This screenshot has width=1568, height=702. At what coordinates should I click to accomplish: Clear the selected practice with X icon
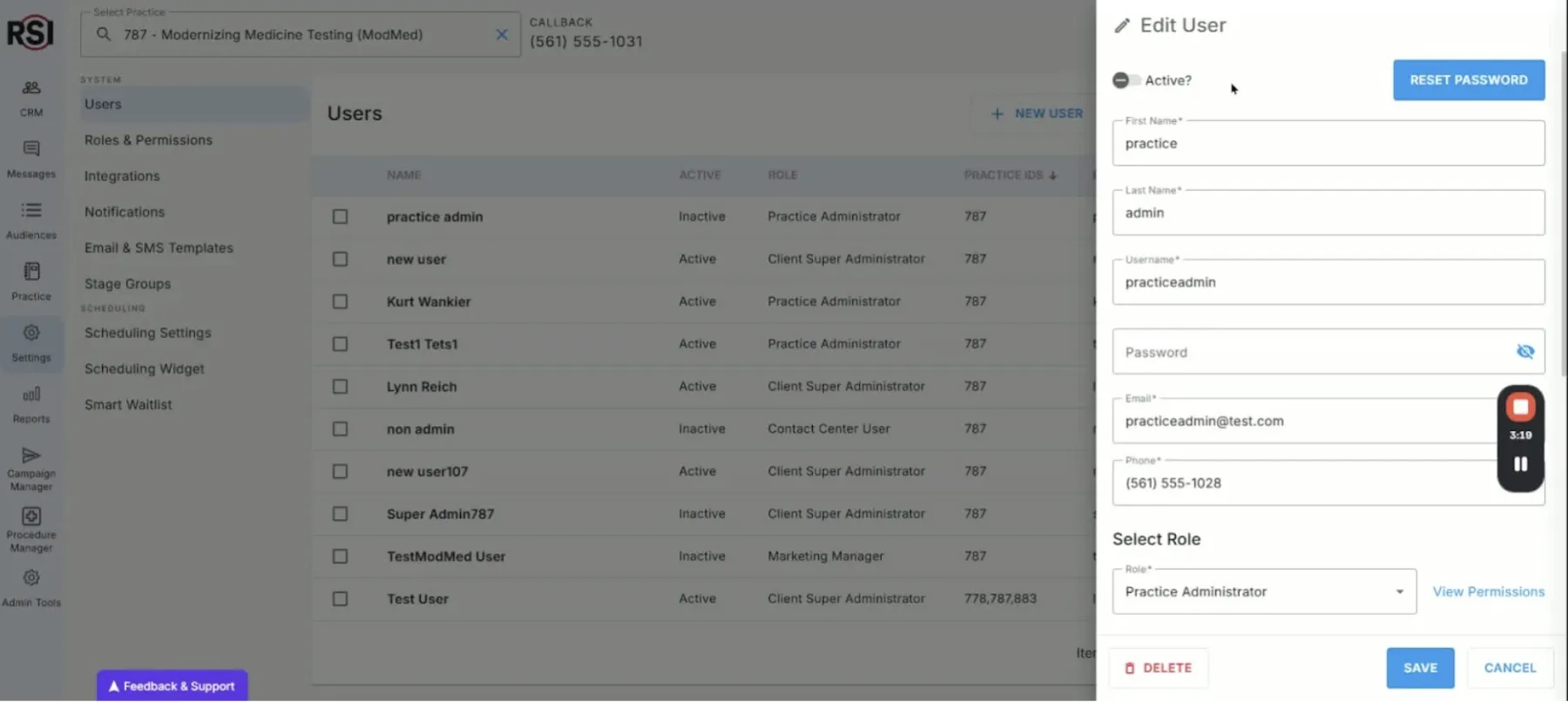coord(502,35)
